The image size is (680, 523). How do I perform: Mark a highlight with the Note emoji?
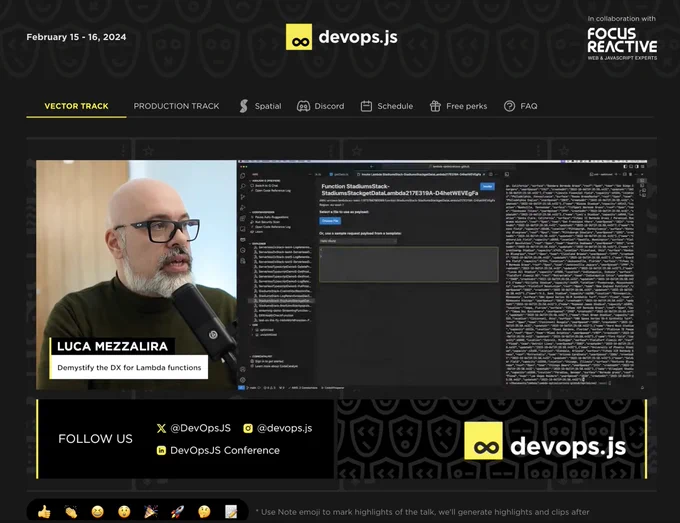pyautogui.click(x=231, y=512)
